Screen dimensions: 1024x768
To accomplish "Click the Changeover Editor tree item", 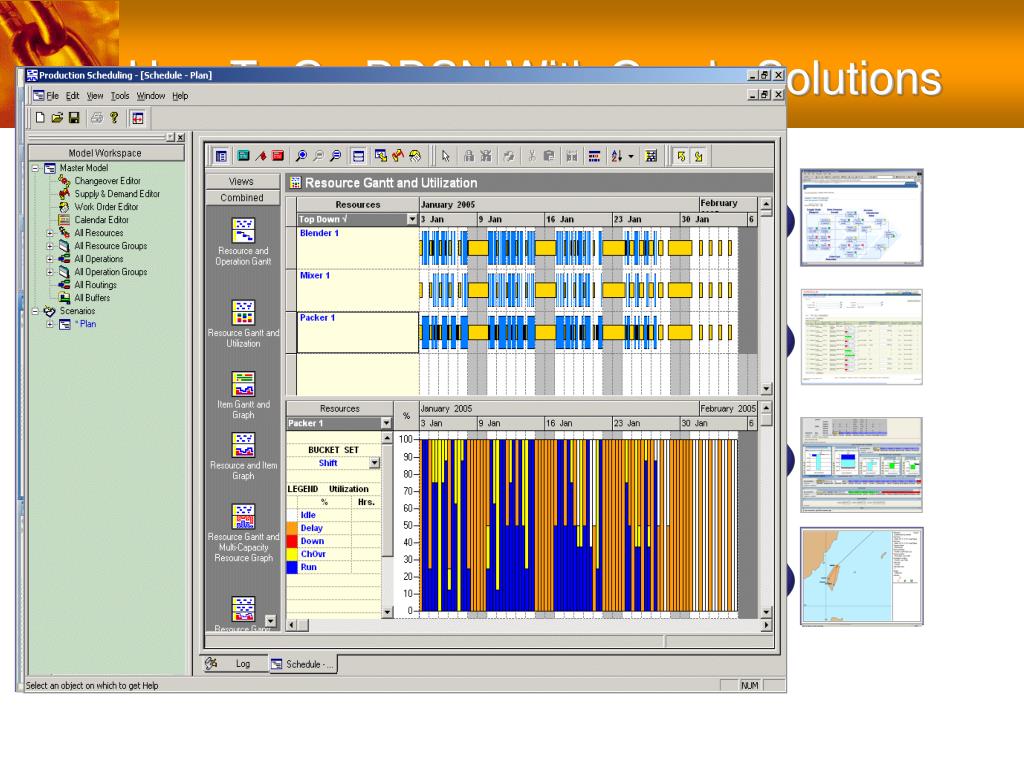I will pyautogui.click(x=107, y=181).
